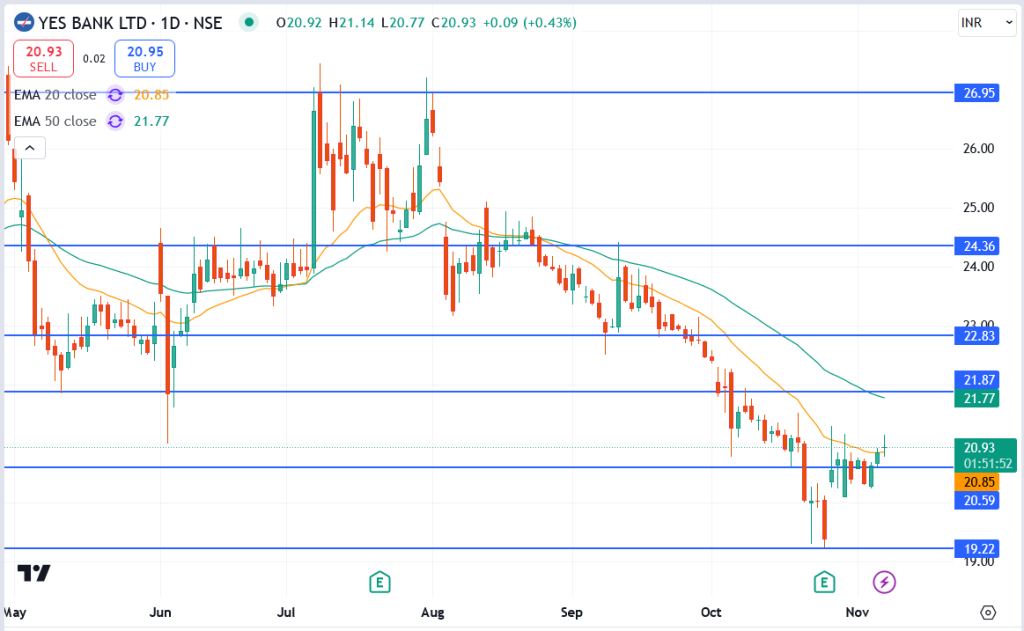Click the Nov label on time axis
Viewport: 1024px width, 631px height.
click(857, 612)
